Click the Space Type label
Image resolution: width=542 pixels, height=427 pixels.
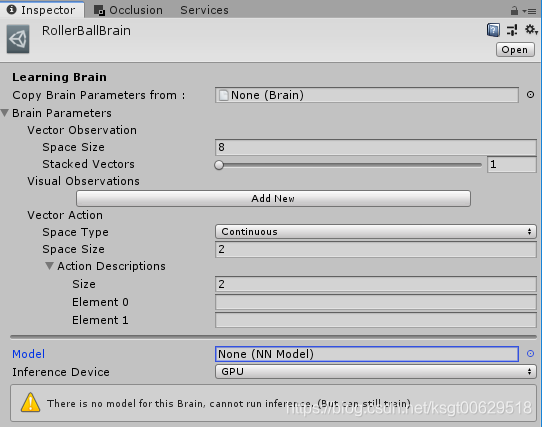click(x=75, y=232)
